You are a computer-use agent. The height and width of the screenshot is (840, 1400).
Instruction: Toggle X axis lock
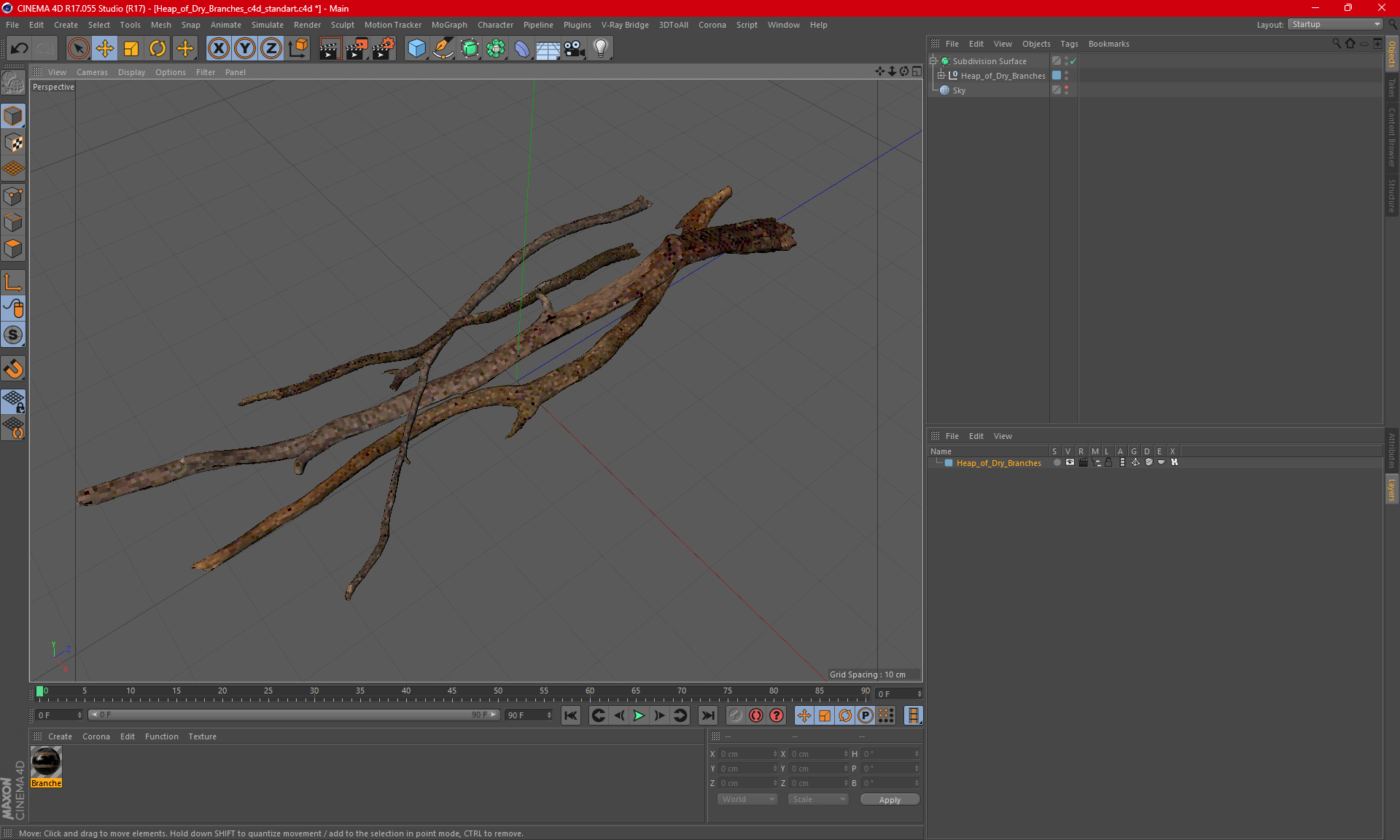coord(218,49)
